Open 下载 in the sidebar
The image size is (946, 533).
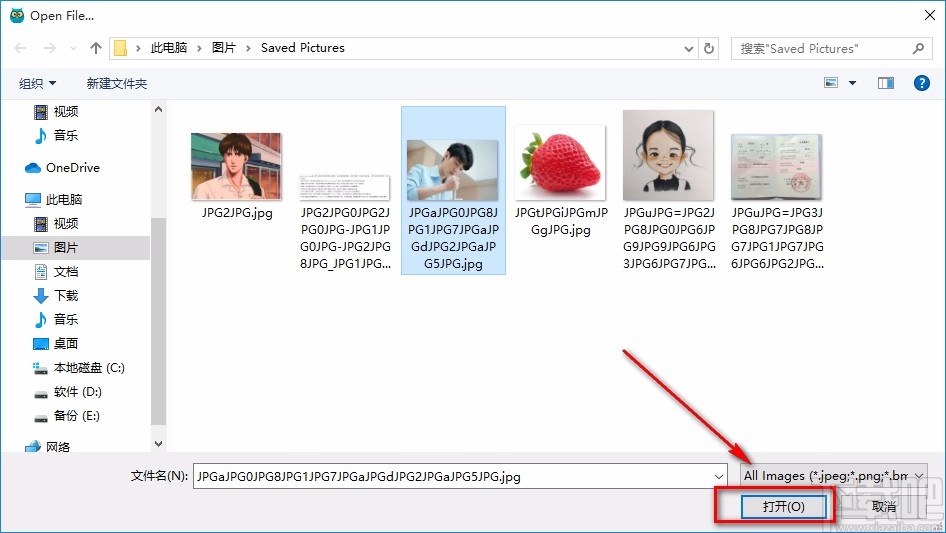56,296
